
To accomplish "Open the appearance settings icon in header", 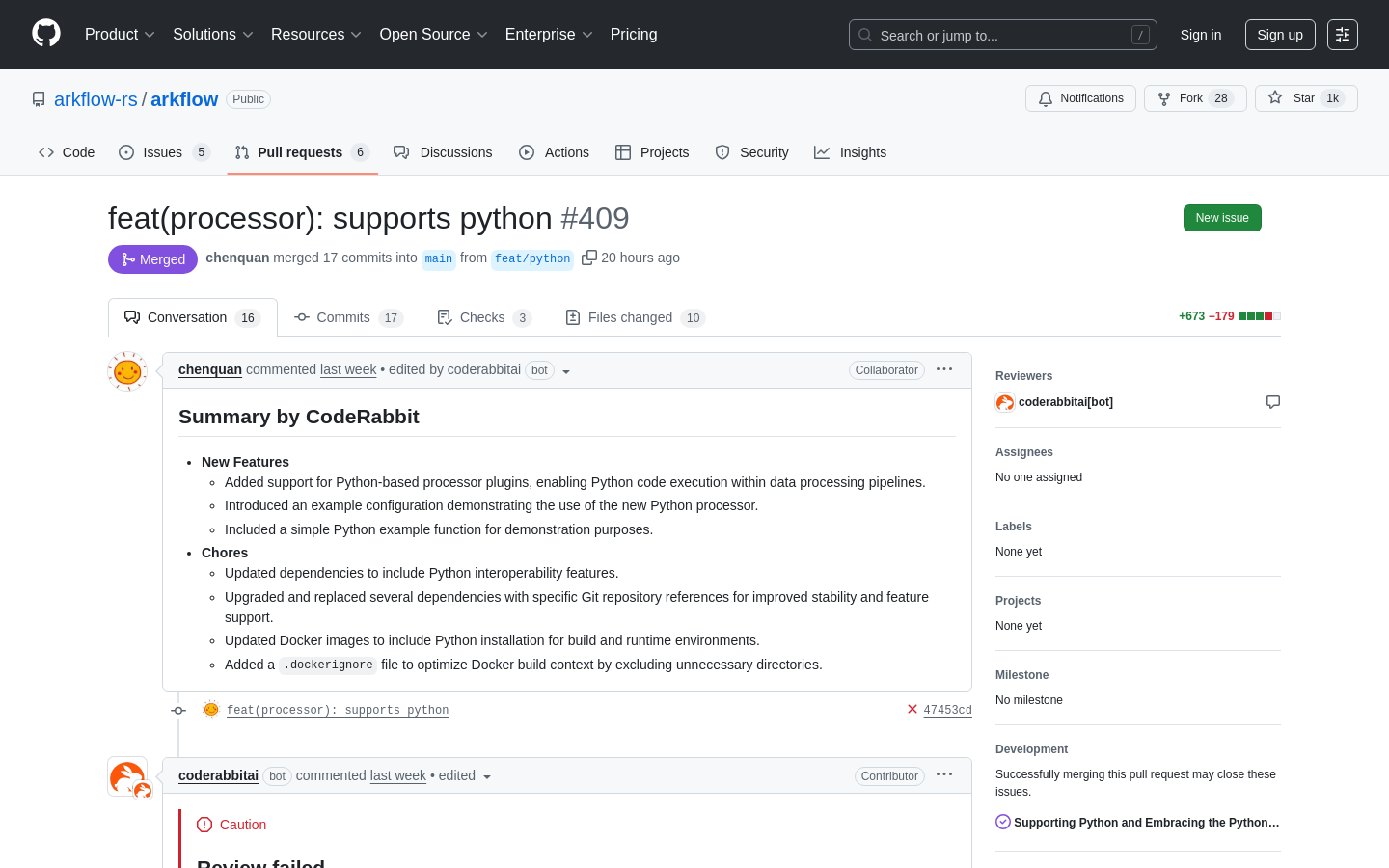I will tap(1343, 35).
